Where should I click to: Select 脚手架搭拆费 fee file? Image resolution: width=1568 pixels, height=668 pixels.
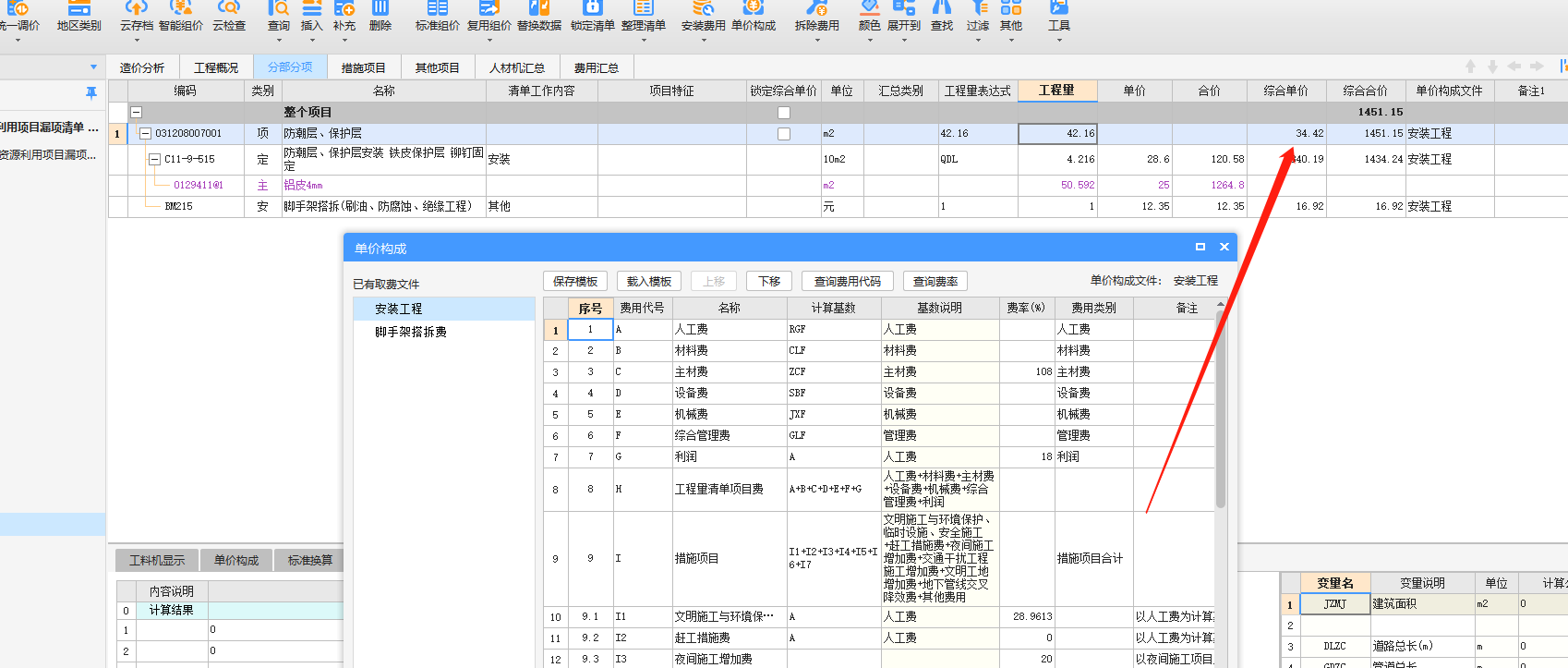pos(444,332)
